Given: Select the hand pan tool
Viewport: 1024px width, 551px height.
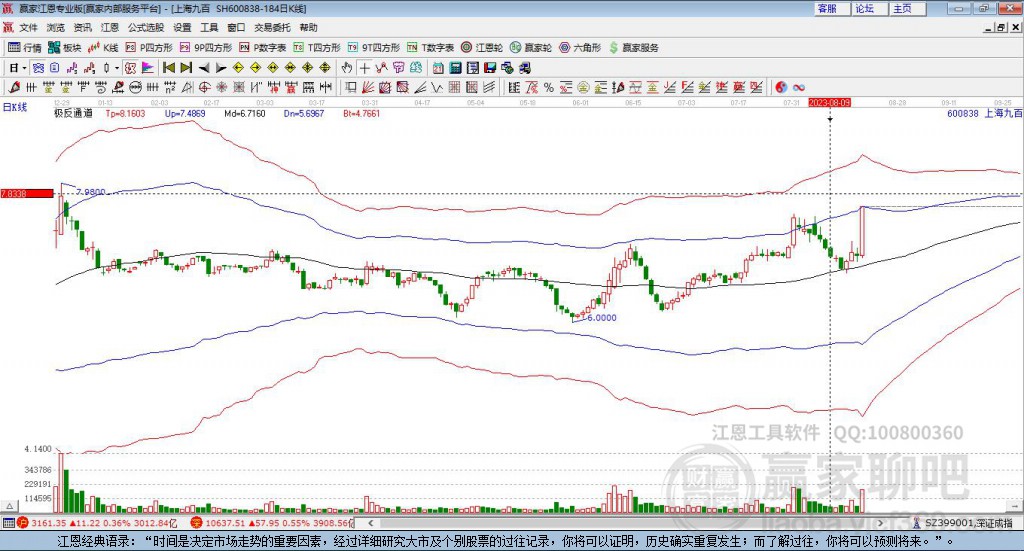Looking at the screenshot, I should pyautogui.click(x=347, y=68).
